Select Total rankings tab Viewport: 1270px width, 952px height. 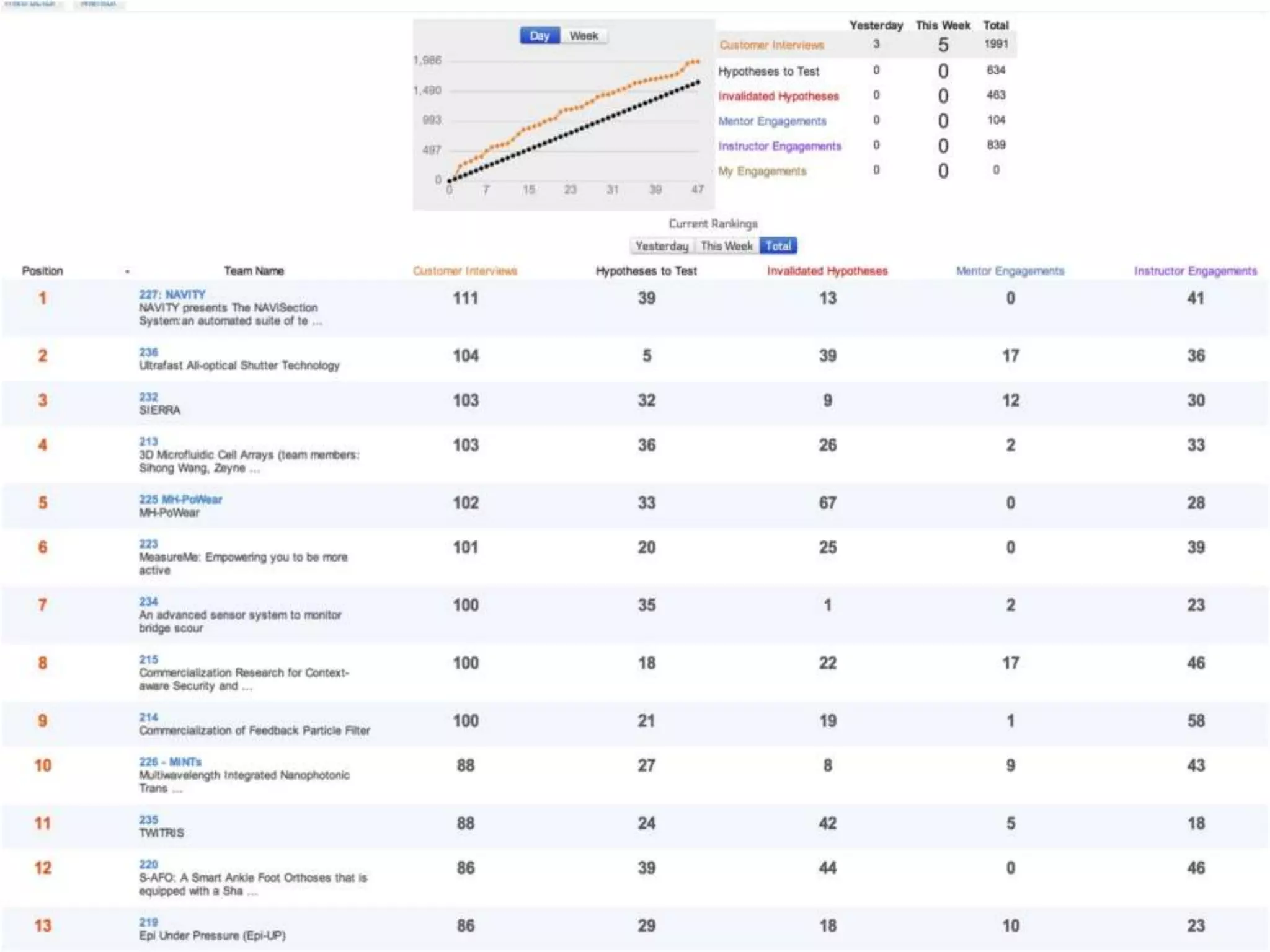[778, 246]
